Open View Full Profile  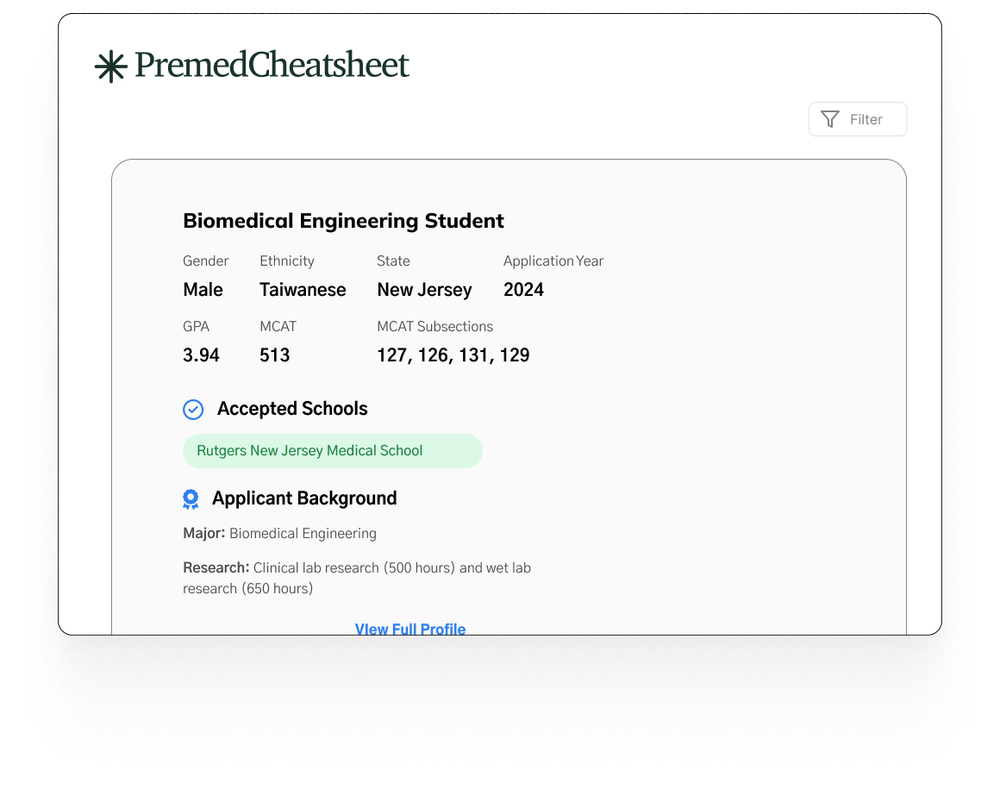410,629
